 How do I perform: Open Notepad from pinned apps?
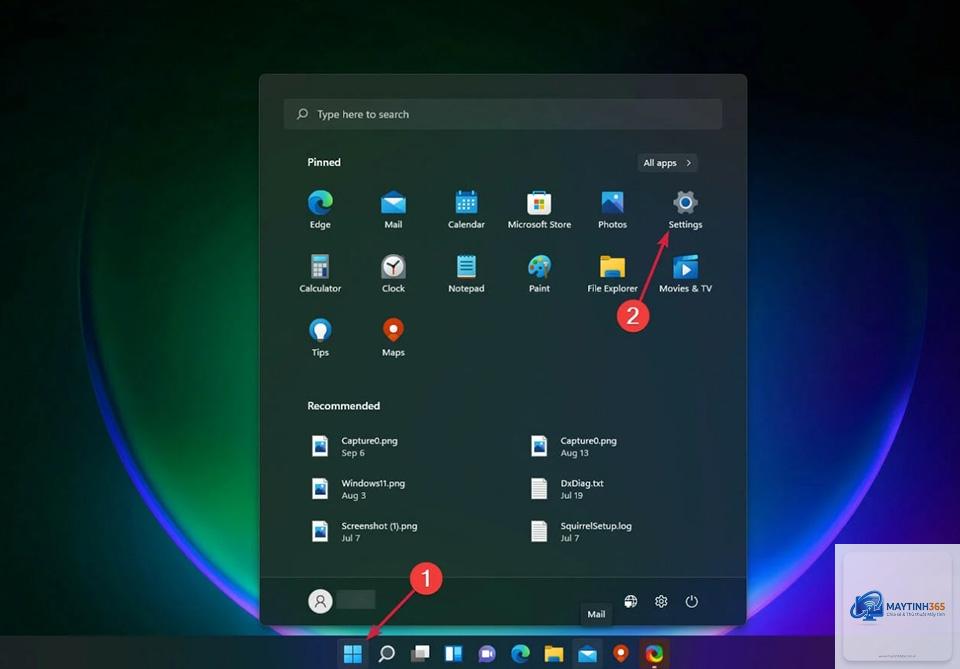pos(466,274)
